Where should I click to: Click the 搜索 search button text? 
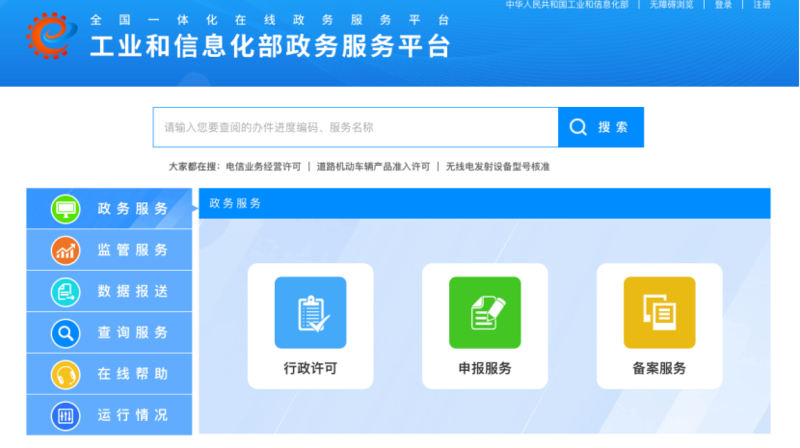[613, 127]
